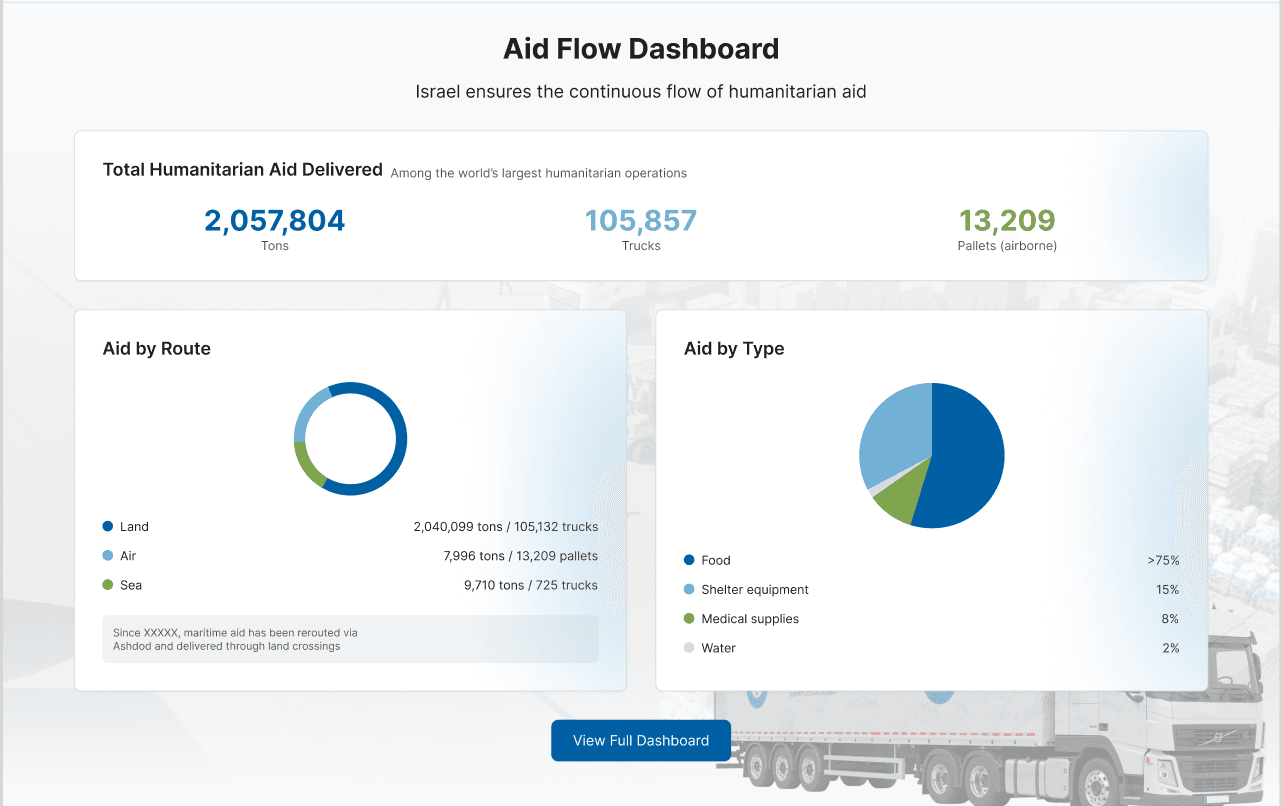Click the Medical supplies label

coord(750,619)
